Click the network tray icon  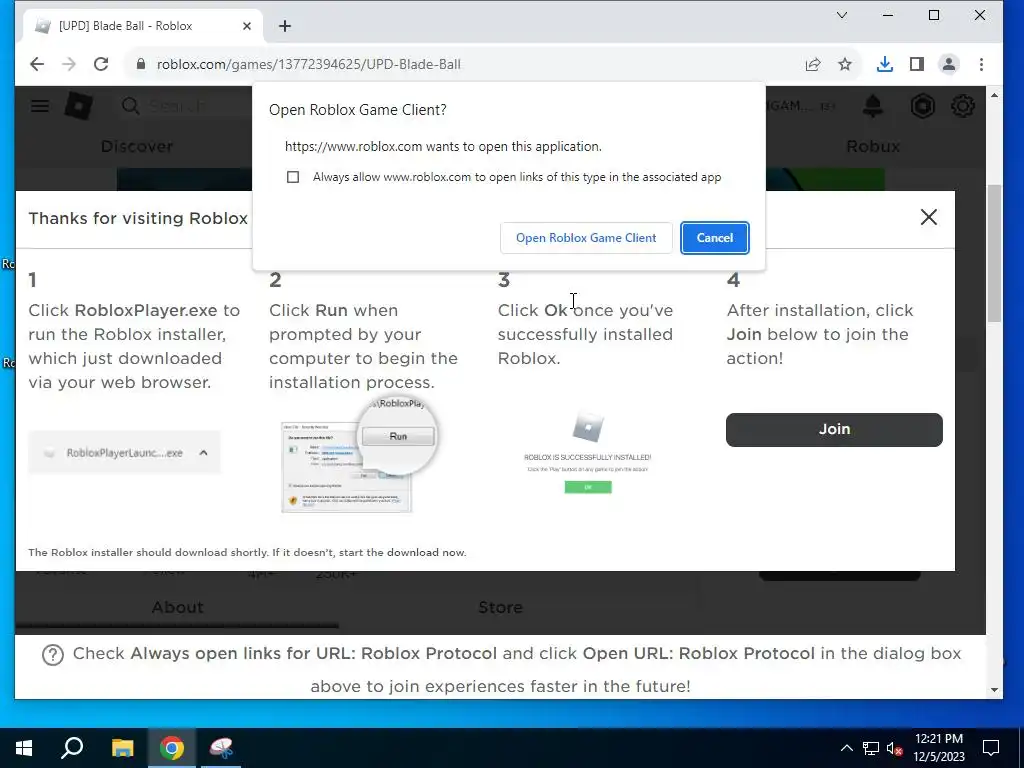(871, 748)
